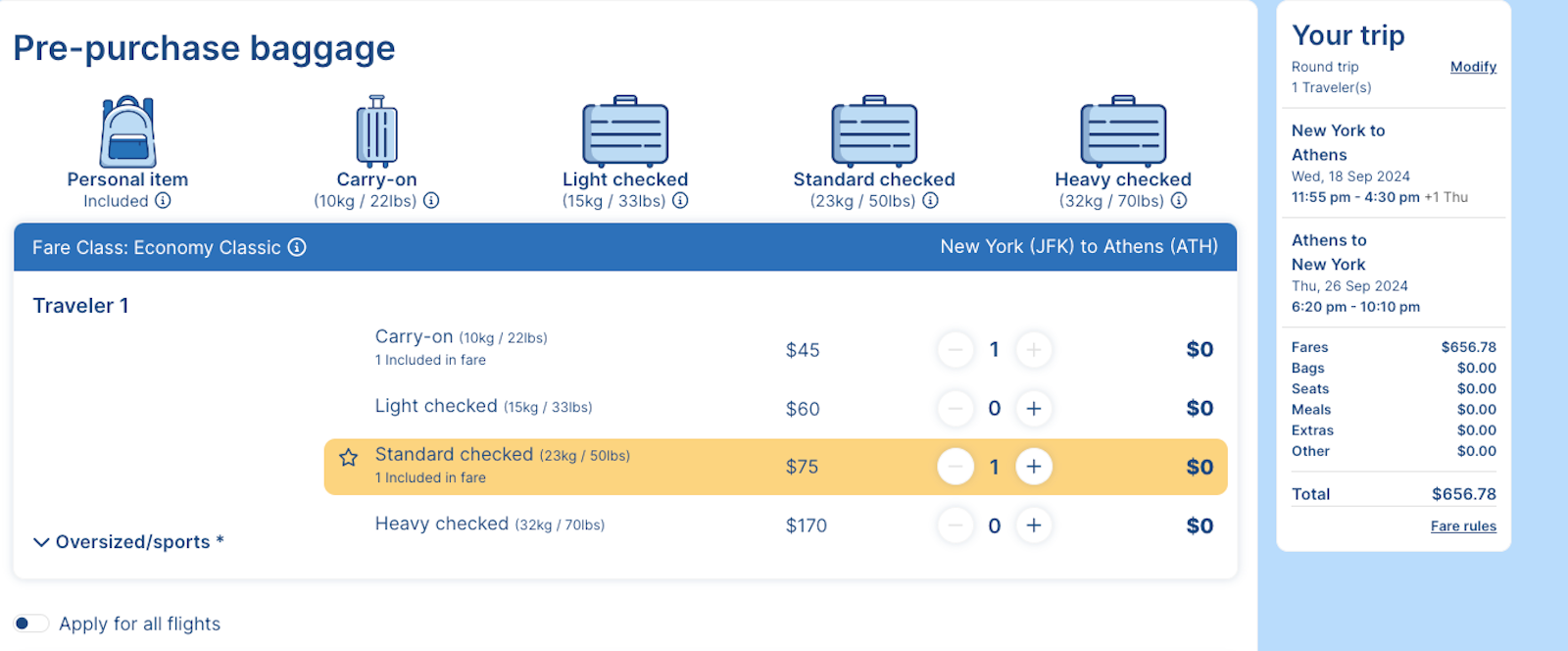Viewport: 1568px width, 651px height.
Task: Add one more Standard checked bag
Action: coord(1033,467)
